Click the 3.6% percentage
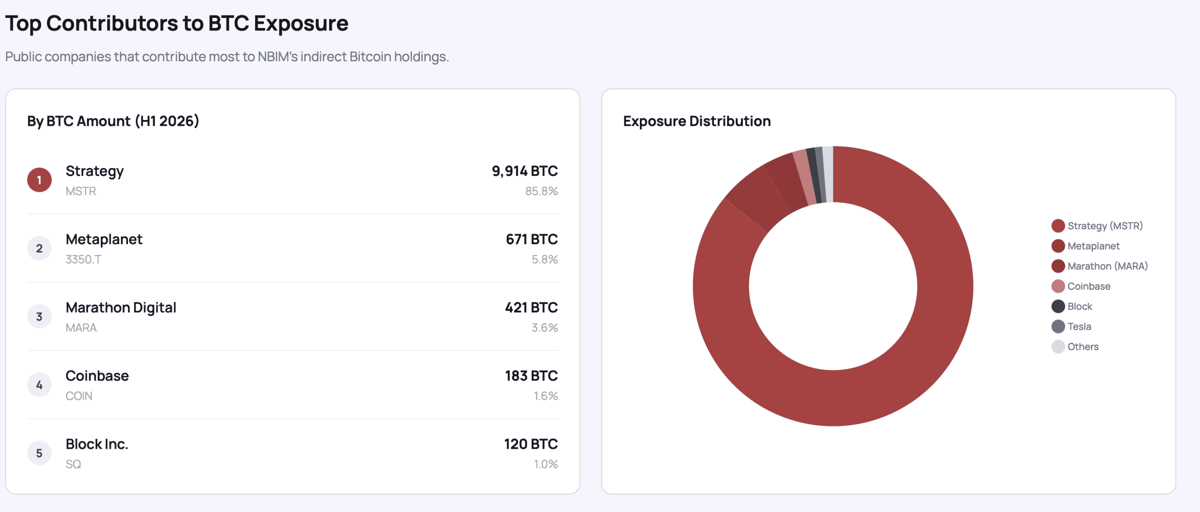Viewport: 1200px width, 512px height. [545, 328]
